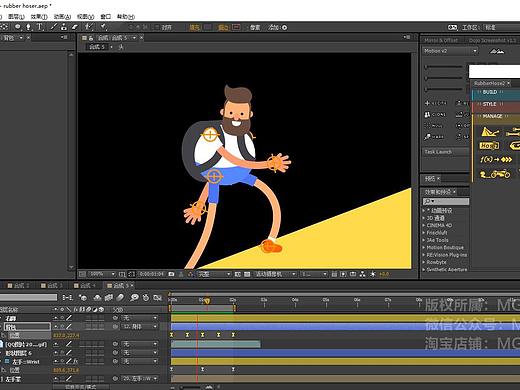
Task: Select the Roto Brush tool
Action: [x=89, y=27]
